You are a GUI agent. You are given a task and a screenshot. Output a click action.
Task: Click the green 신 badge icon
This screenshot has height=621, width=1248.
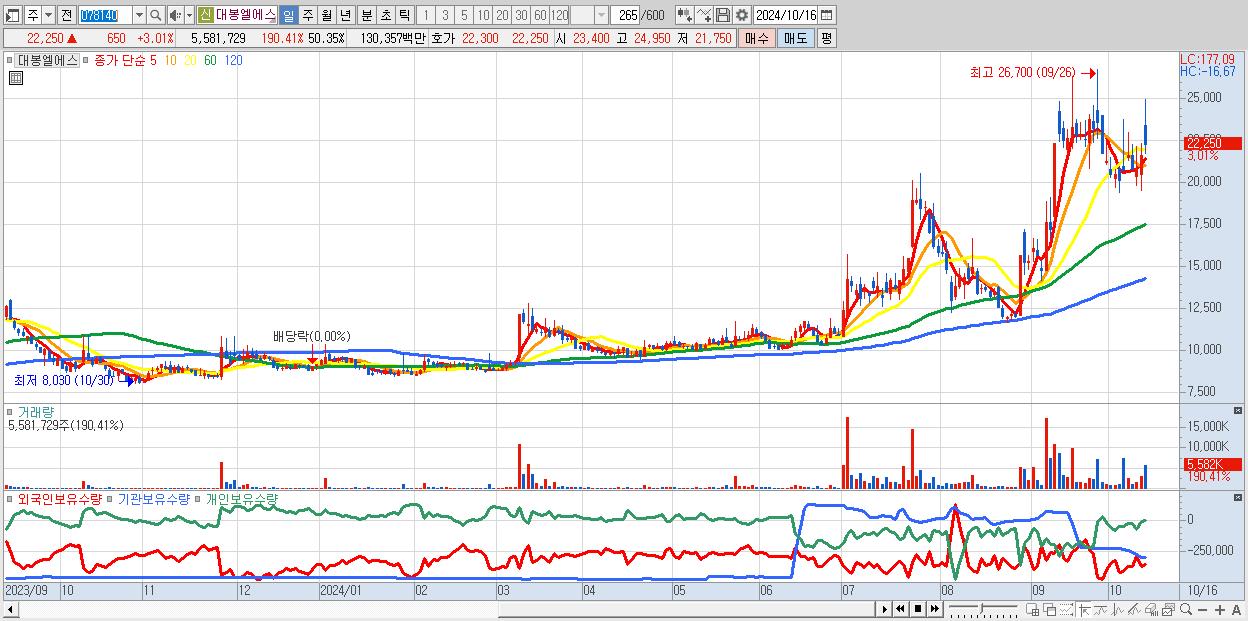click(x=205, y=15)
